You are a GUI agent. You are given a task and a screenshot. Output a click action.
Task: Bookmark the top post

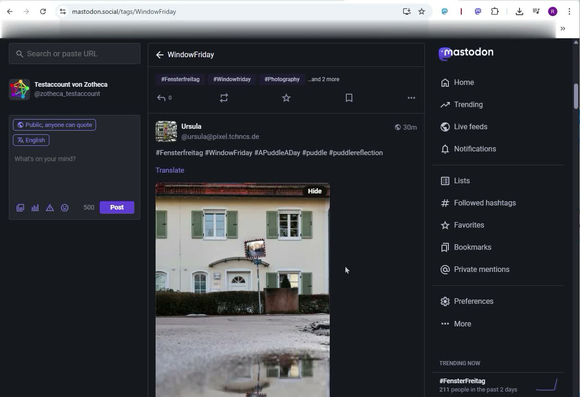tap(349, 98)
